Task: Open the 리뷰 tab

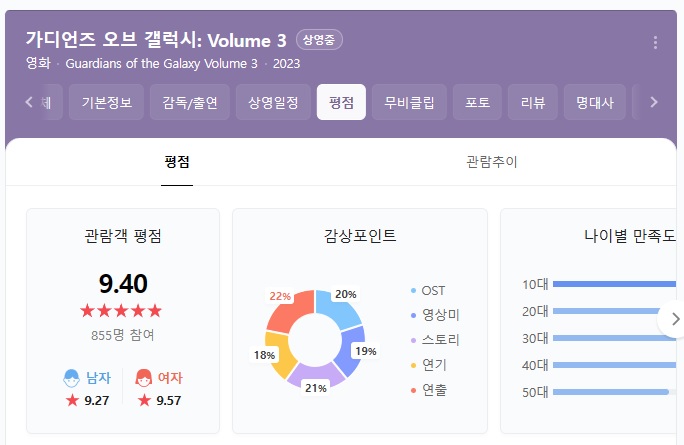Action: coord(533,102)
